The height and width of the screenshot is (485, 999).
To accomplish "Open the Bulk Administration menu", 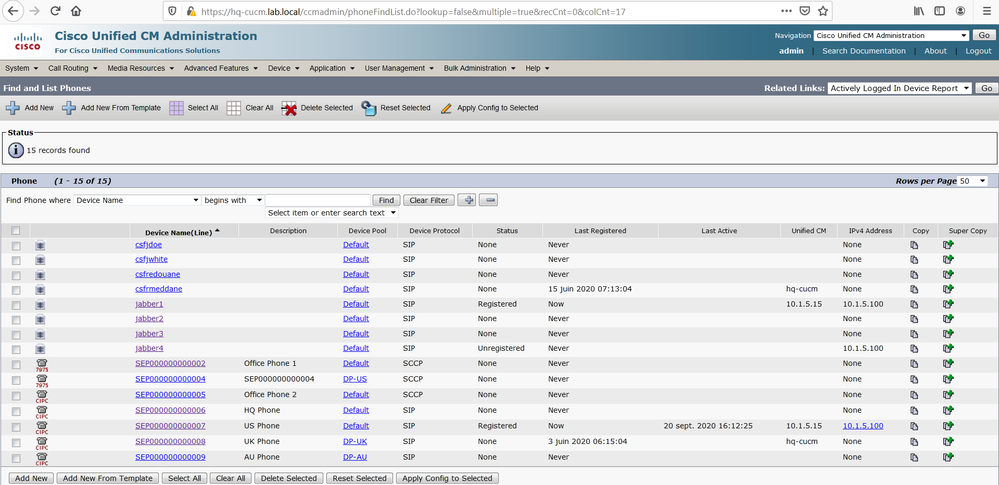I will coord(480,68).
